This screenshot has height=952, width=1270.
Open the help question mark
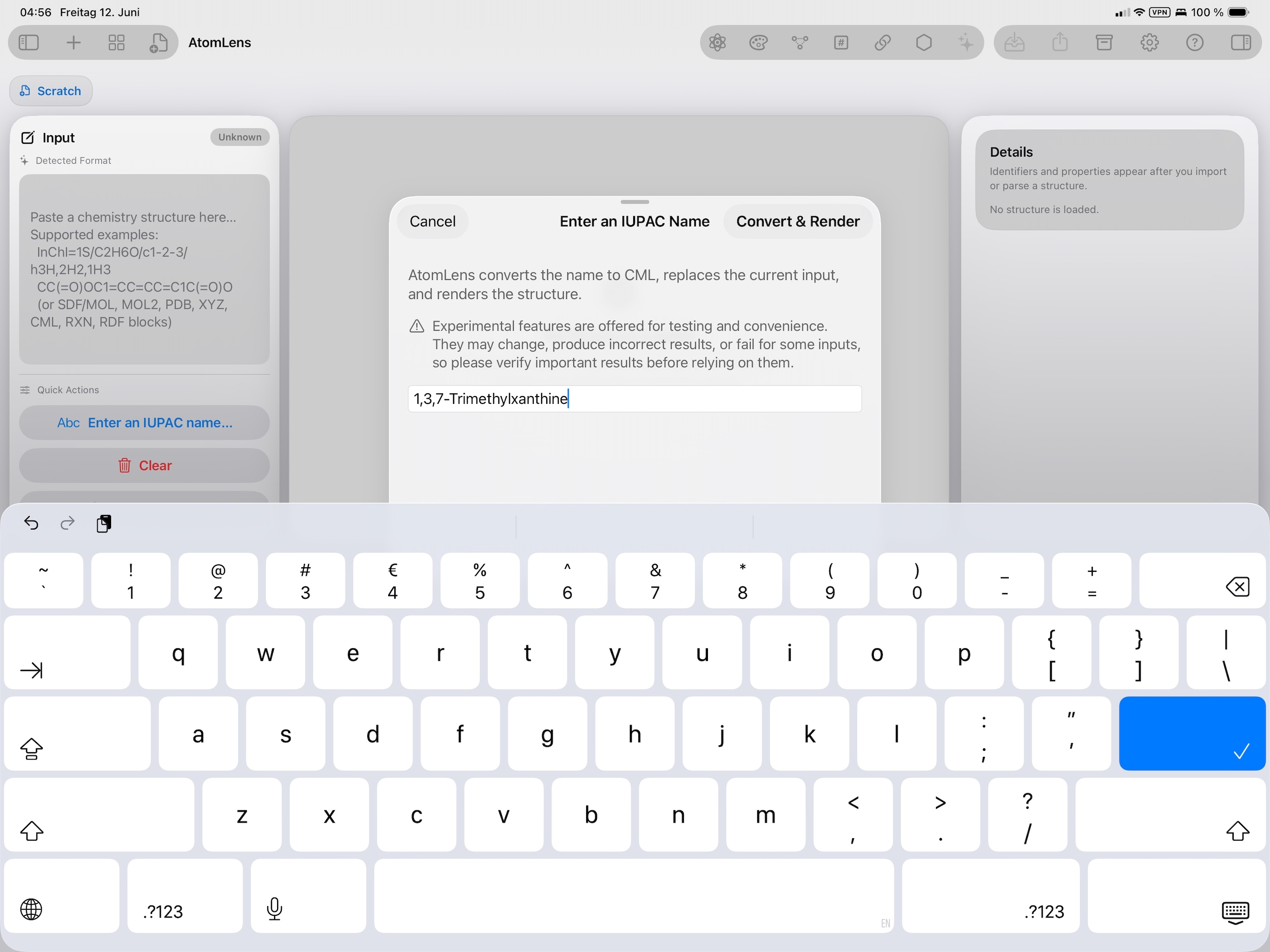(1195, 42)
